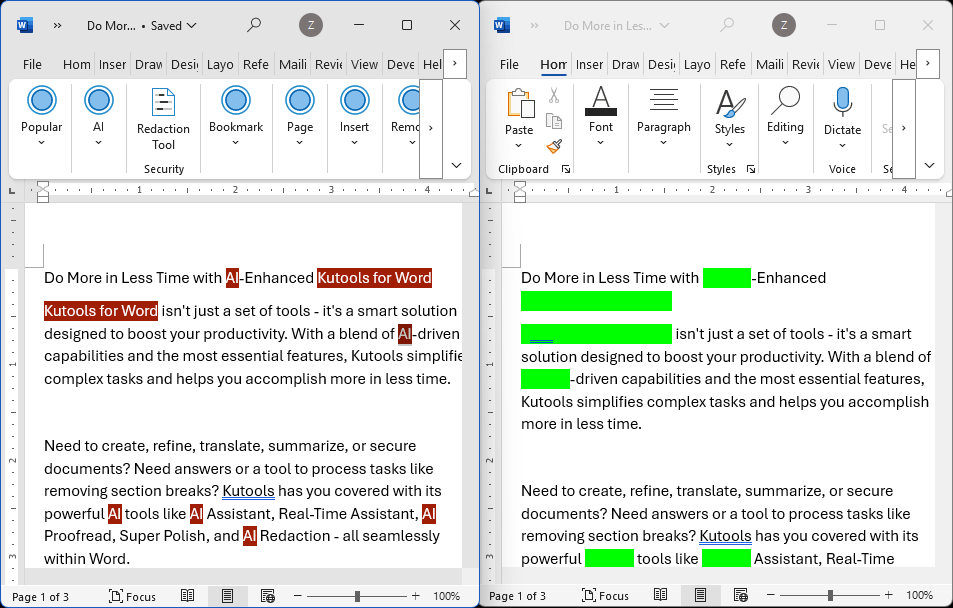
Task: Switch to Read Mode in left window
Action: click(x=188, y=596)
